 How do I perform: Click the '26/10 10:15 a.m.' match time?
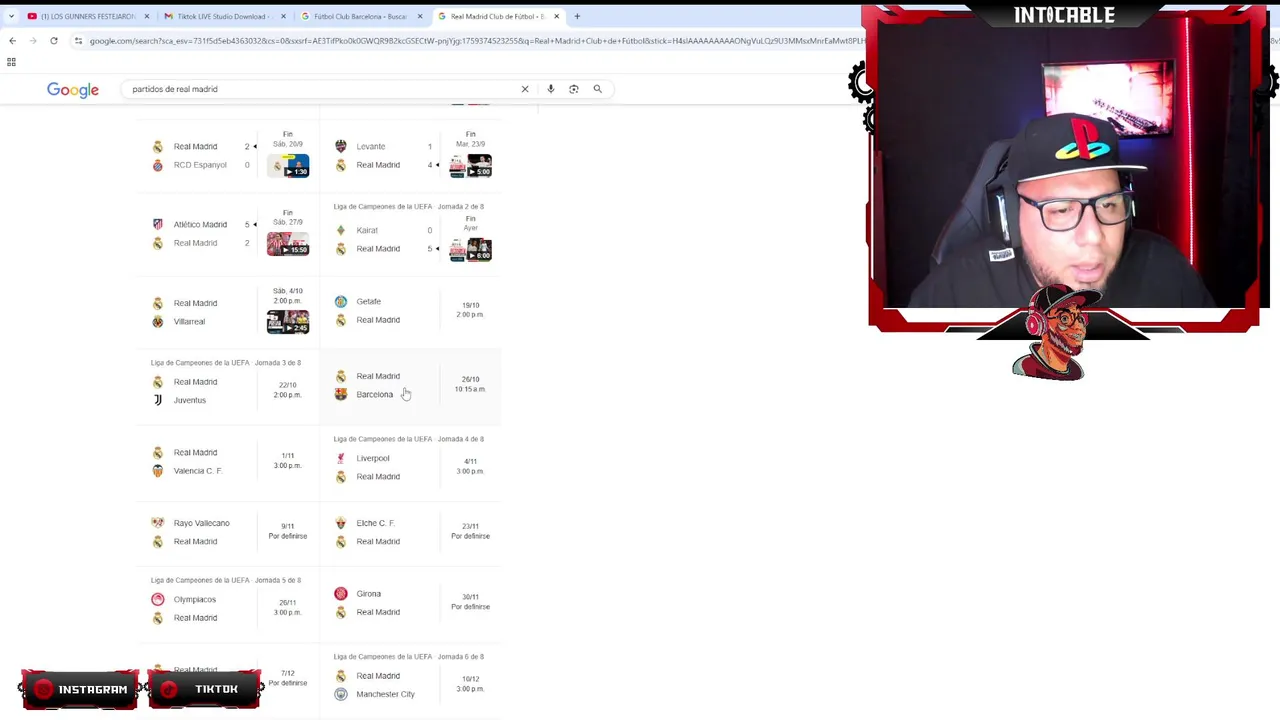(x=470, y=384)
